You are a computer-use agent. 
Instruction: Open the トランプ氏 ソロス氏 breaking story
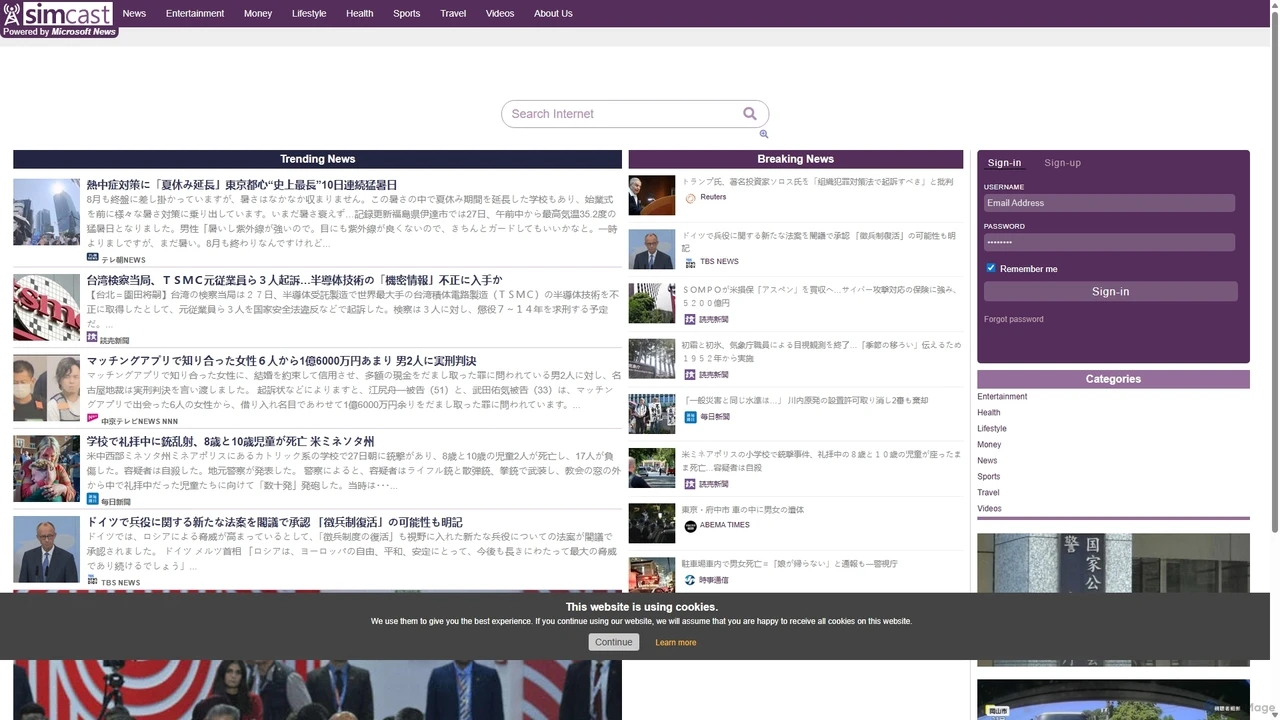(x=817, y=182)
